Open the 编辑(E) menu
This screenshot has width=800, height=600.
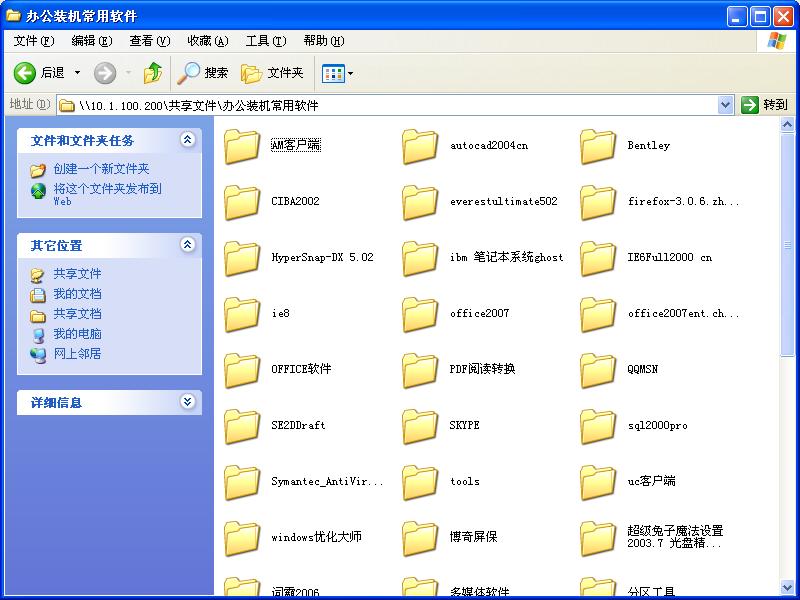(92, 41)
